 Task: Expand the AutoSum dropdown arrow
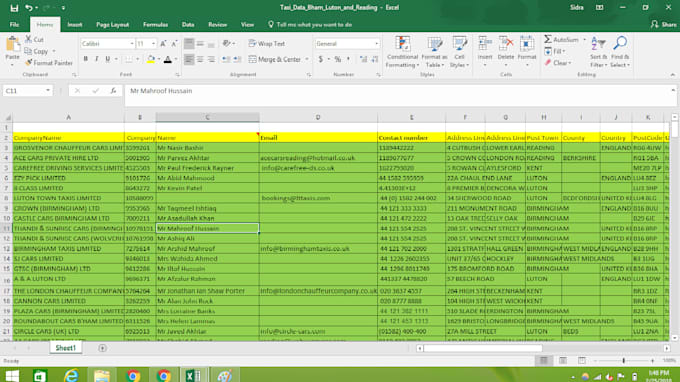584,39
